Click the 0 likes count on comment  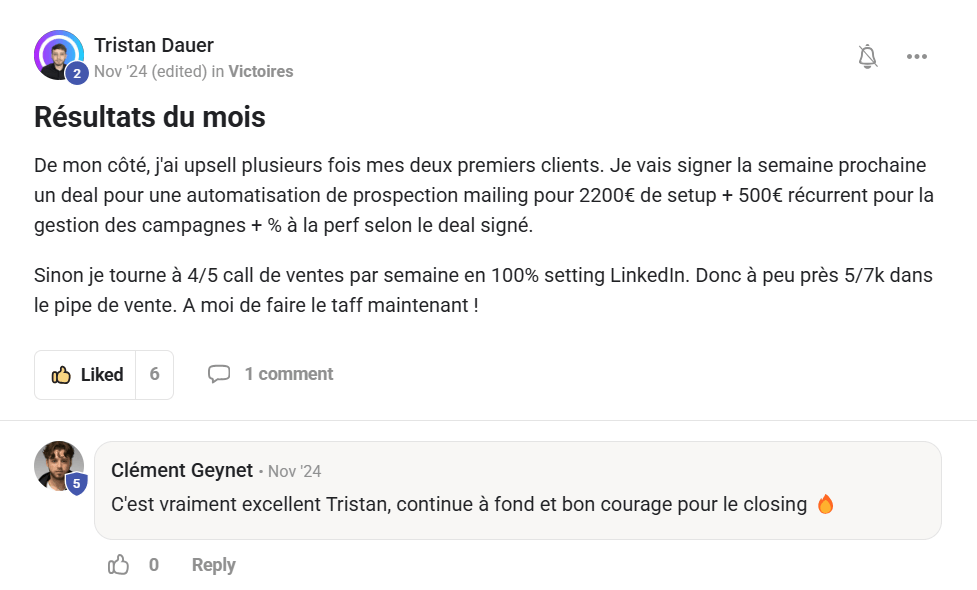tap(154, 565)
